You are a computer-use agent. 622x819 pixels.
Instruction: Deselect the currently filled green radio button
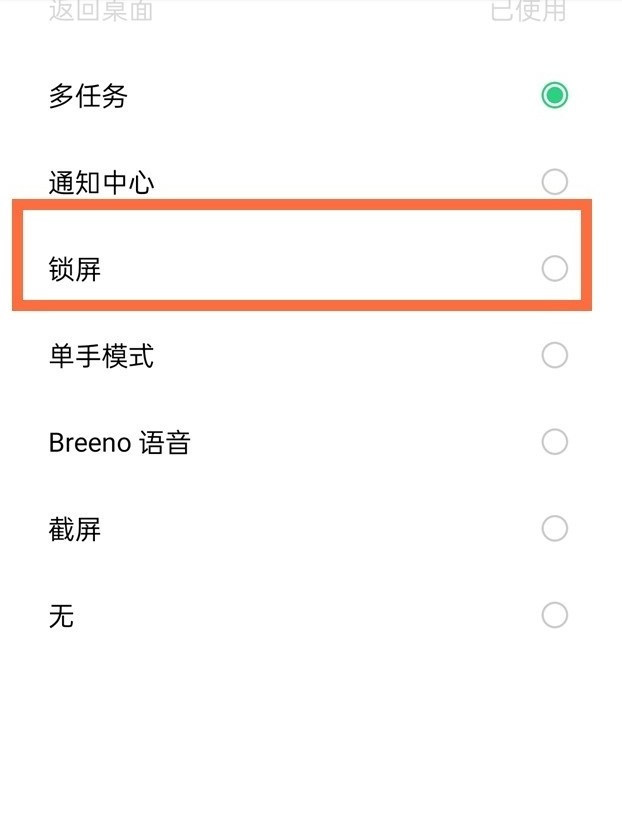pyautogui.click(x=554, y=96)
